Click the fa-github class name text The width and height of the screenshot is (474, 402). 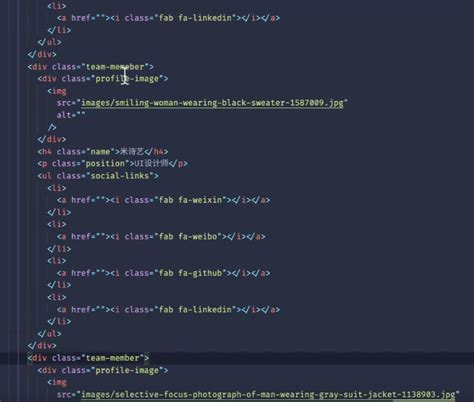[200, 273]
